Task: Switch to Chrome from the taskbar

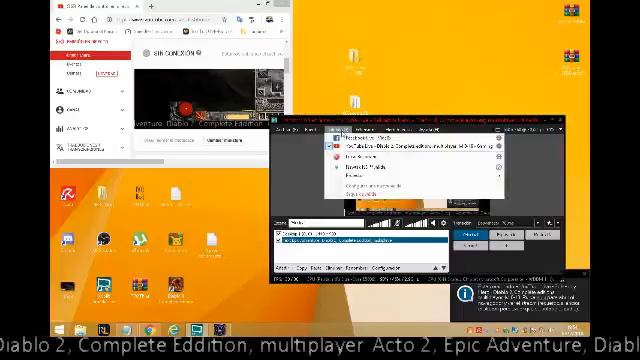Action: point(149,329)
